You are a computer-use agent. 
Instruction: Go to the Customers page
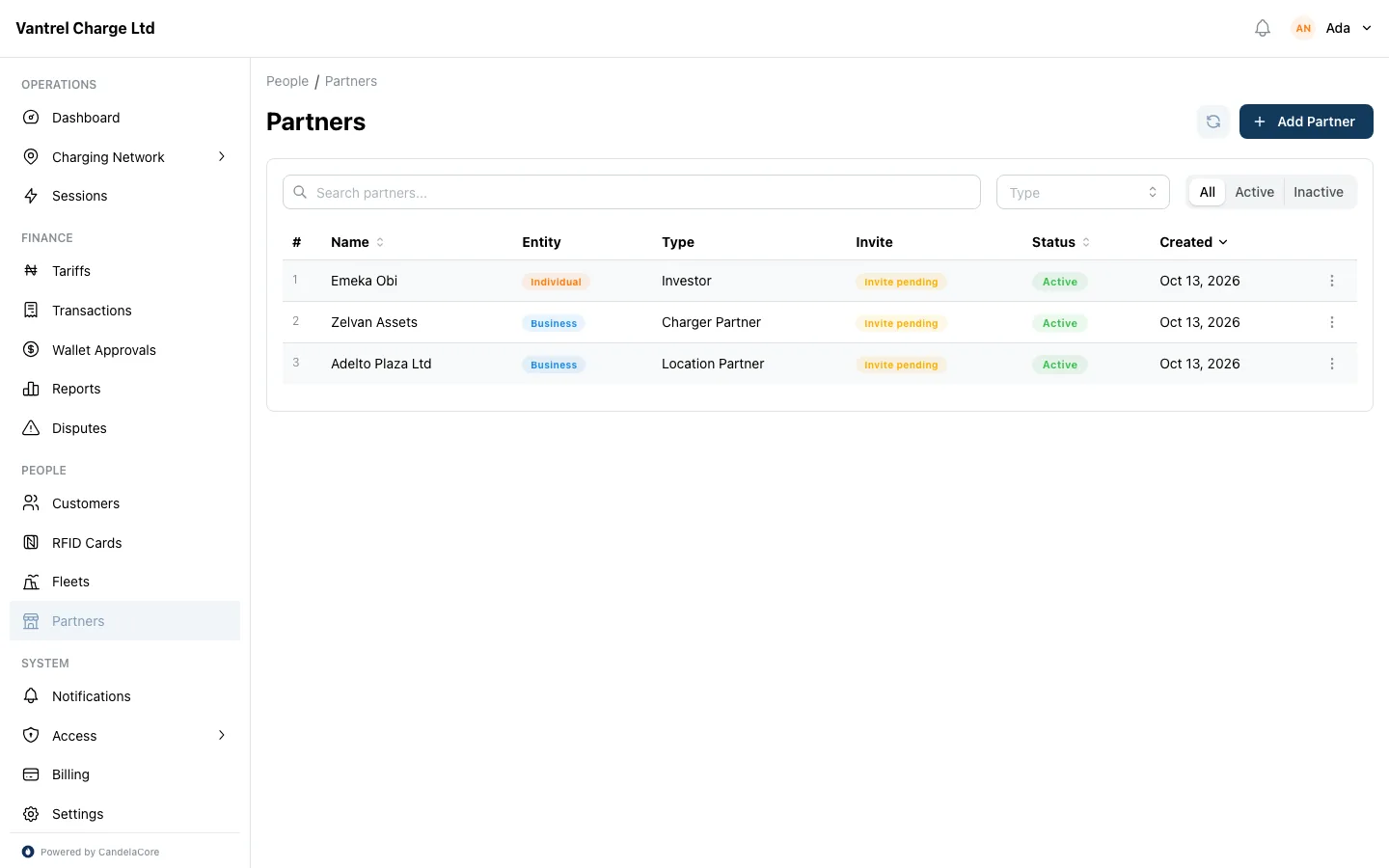(x=124, y=503)
